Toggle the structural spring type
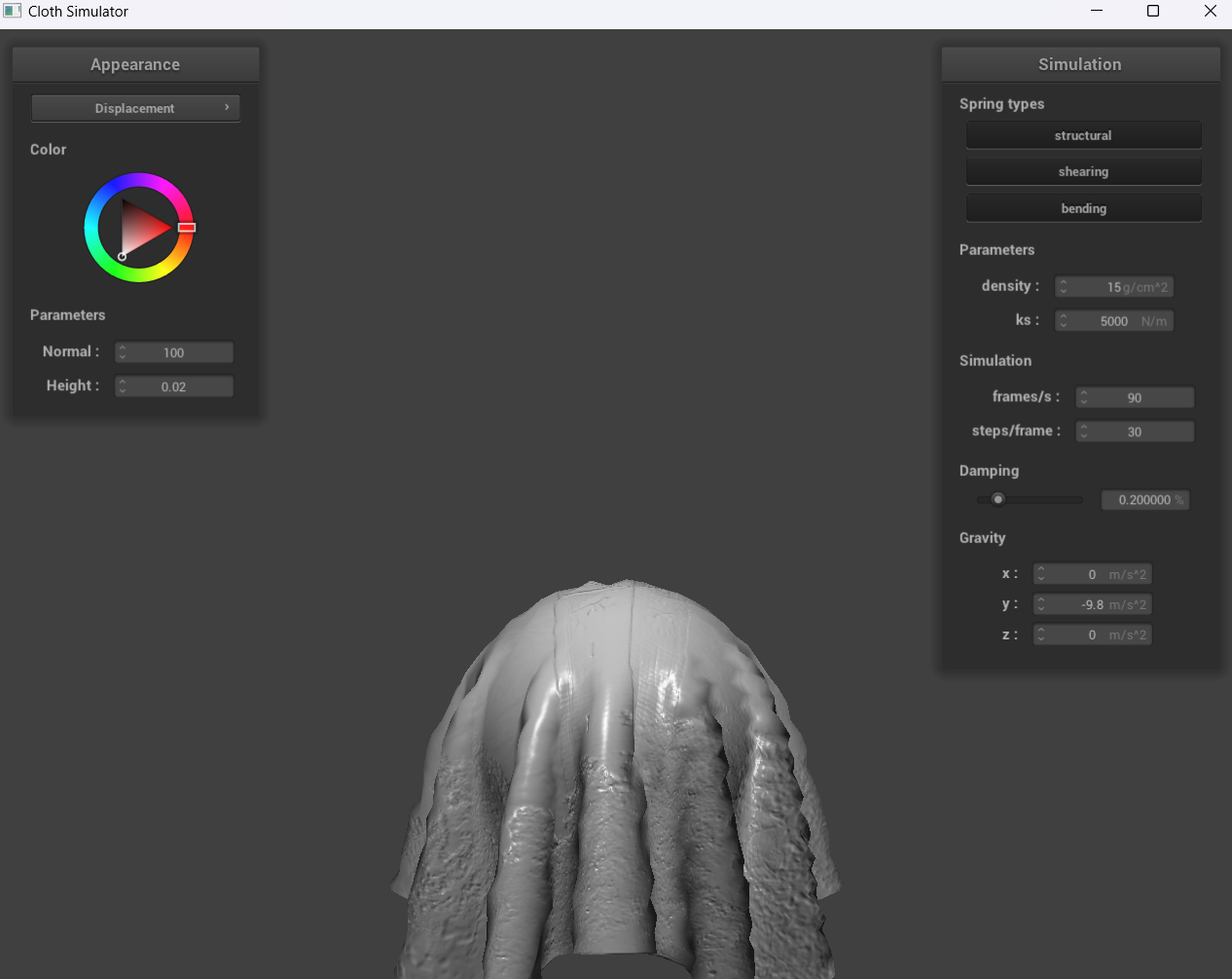Screen dimensions: 1232x979 coord(1083,135)
